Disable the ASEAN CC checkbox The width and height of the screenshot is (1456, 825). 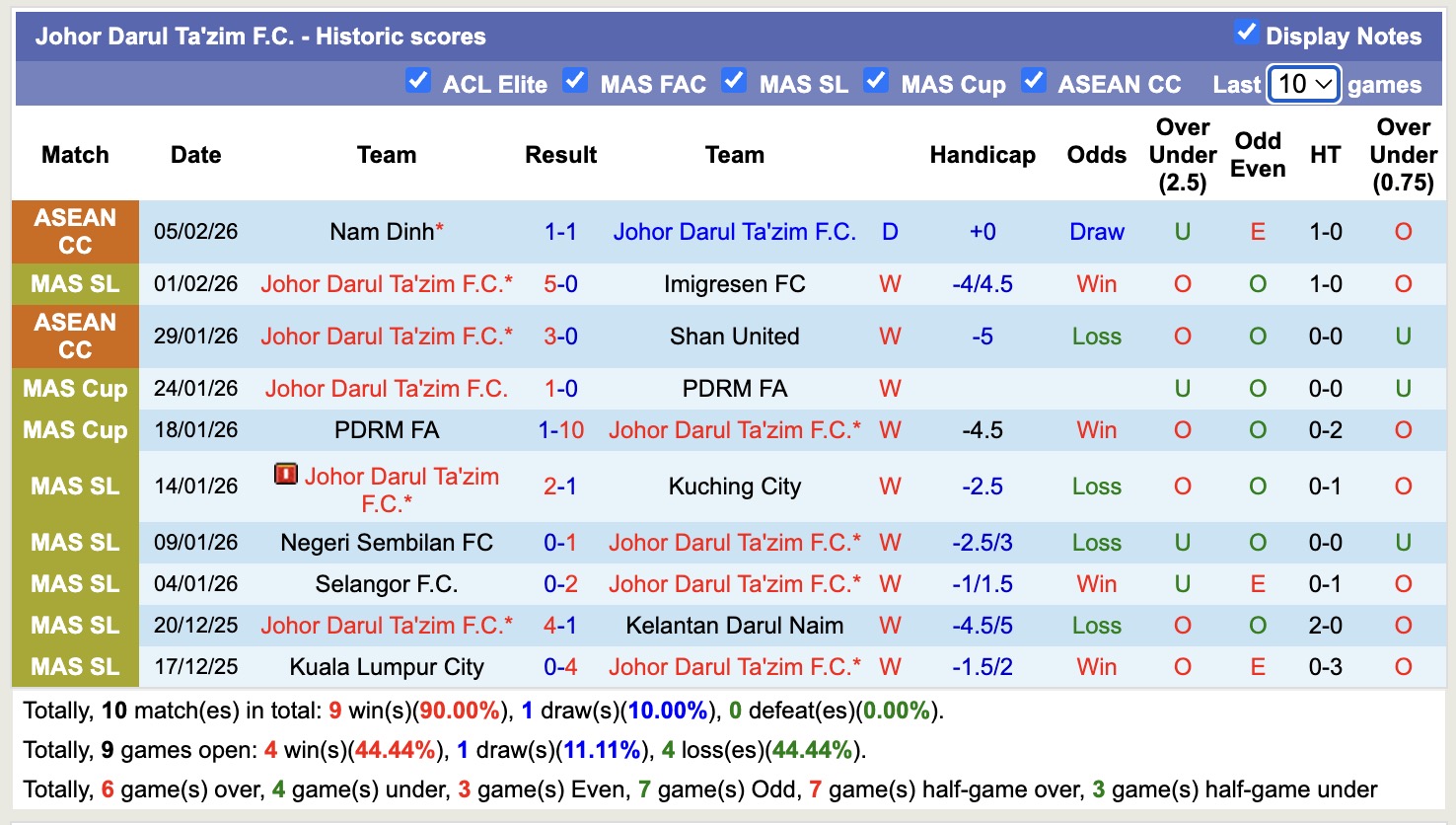coord(1034,81)
